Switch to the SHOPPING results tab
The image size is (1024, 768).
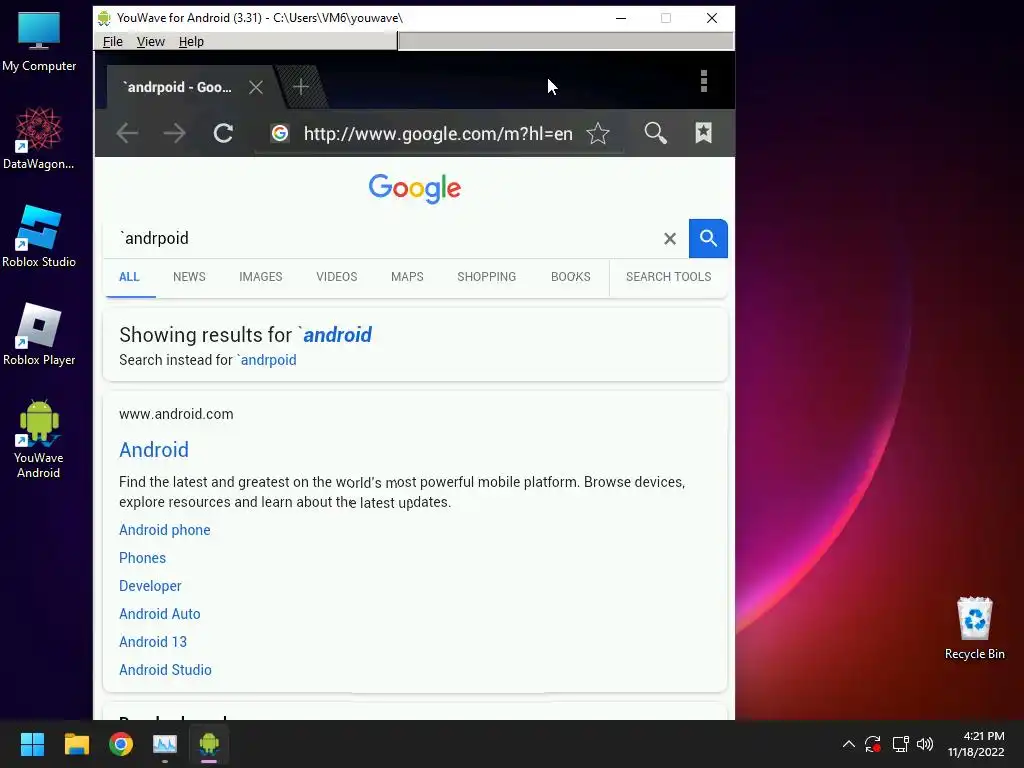click(x=487, y=277)
